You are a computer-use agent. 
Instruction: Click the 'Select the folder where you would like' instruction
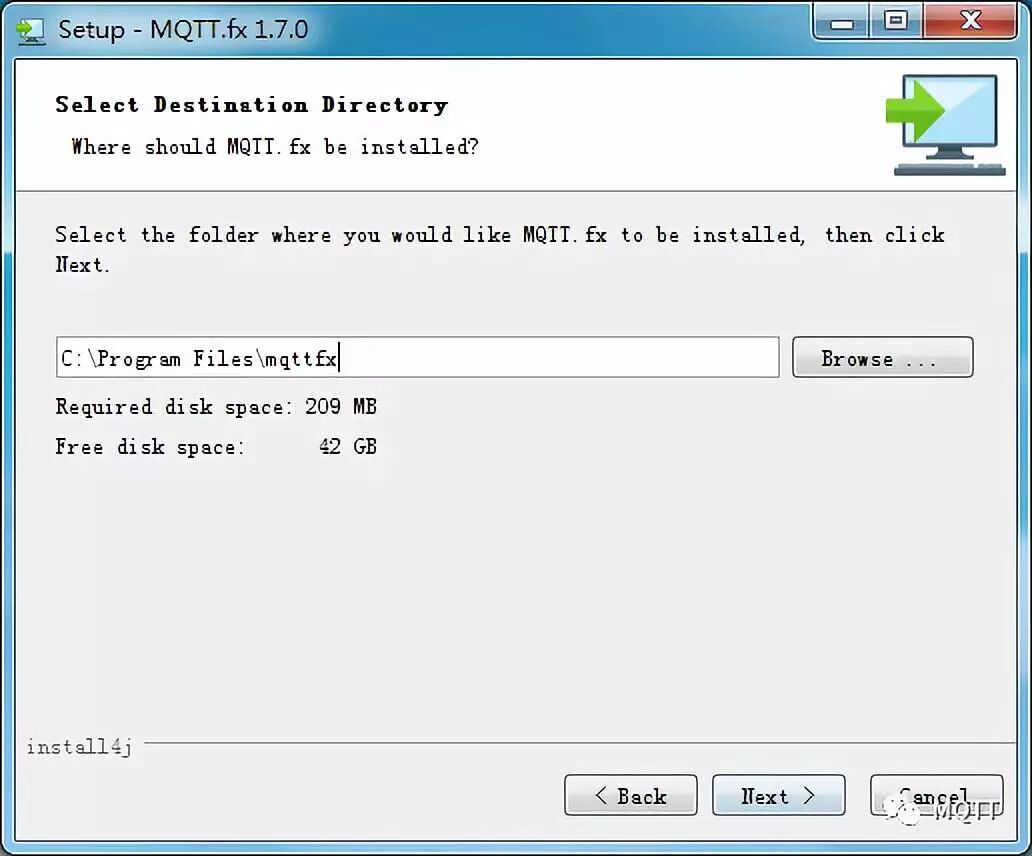tap(500, 249)
